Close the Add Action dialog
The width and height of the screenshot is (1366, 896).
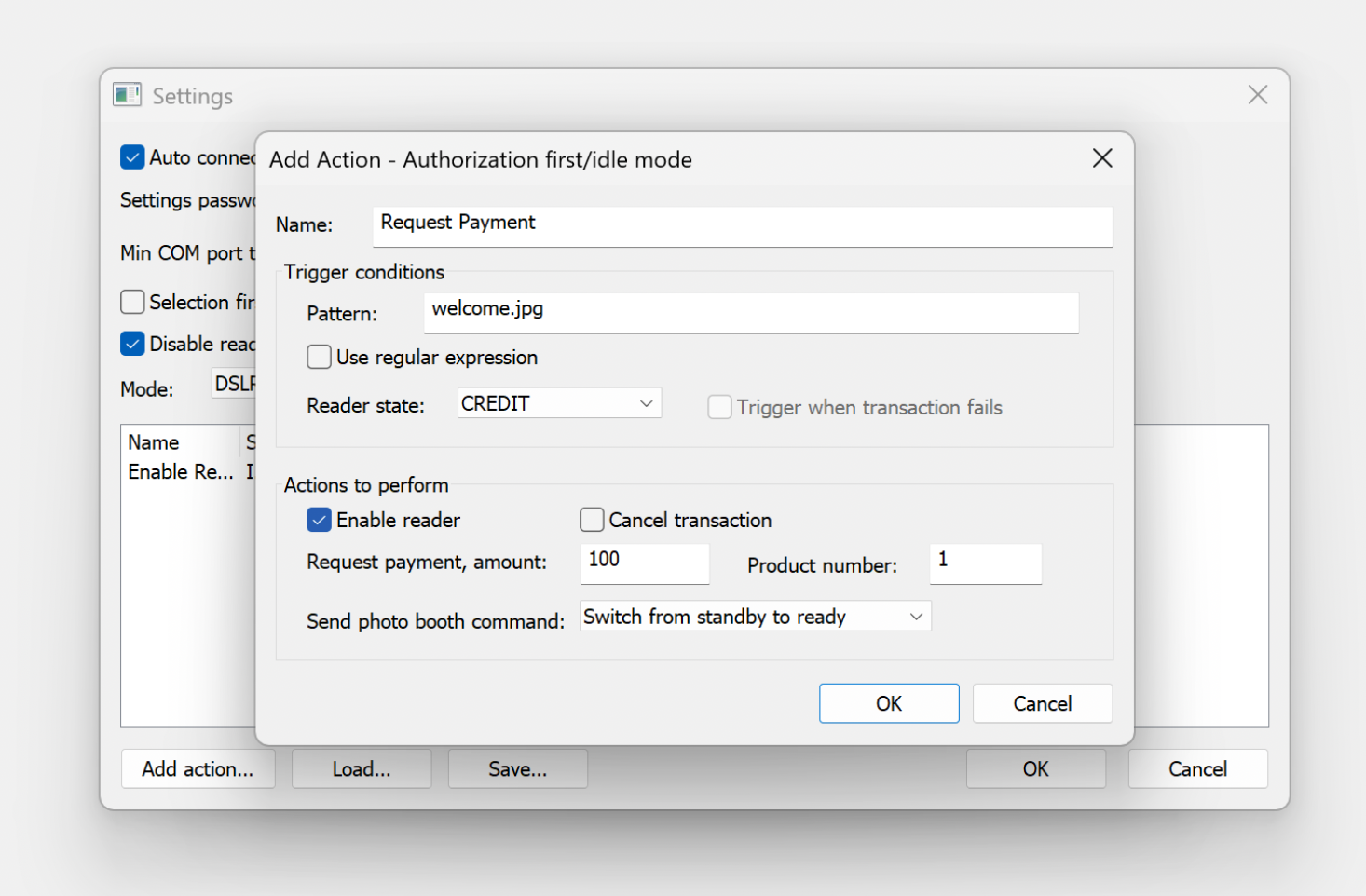pos(1102,158)
